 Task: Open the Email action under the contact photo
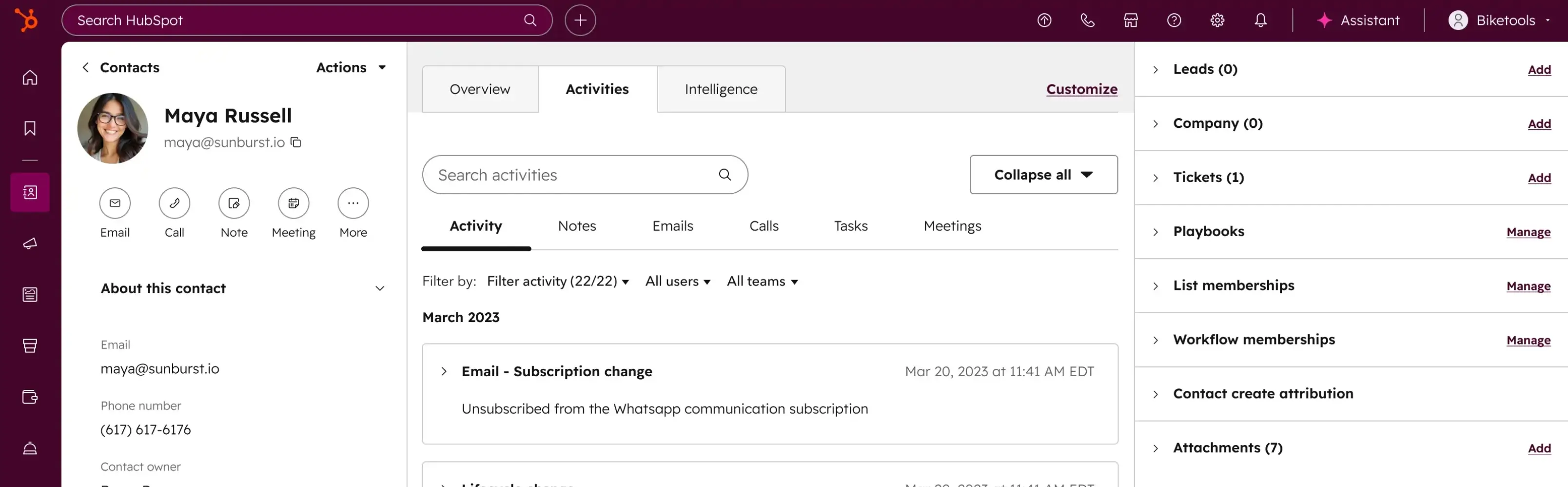(x=115, y=203)
